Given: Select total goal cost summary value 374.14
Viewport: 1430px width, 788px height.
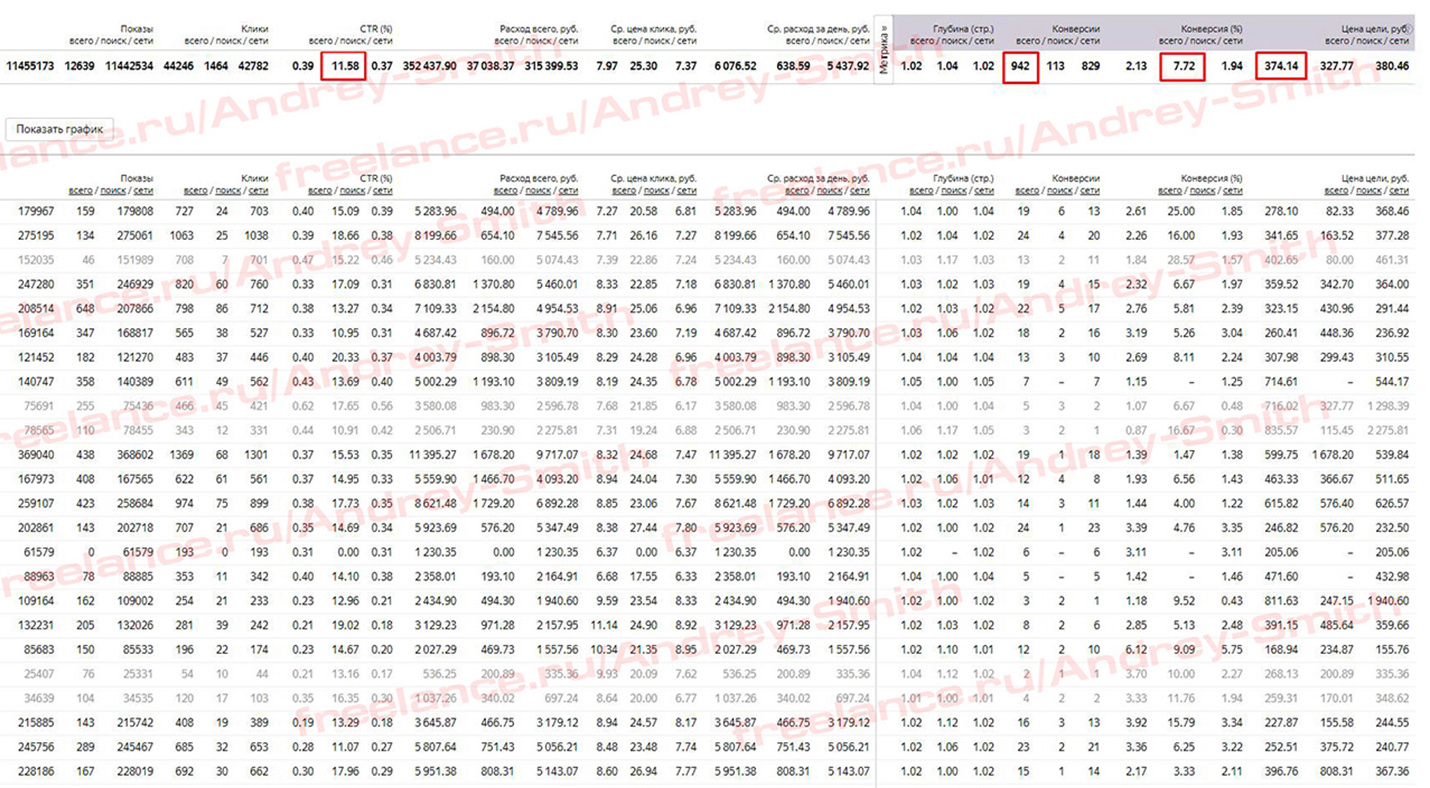Looking at the screenshot, I should (1282, 67).
